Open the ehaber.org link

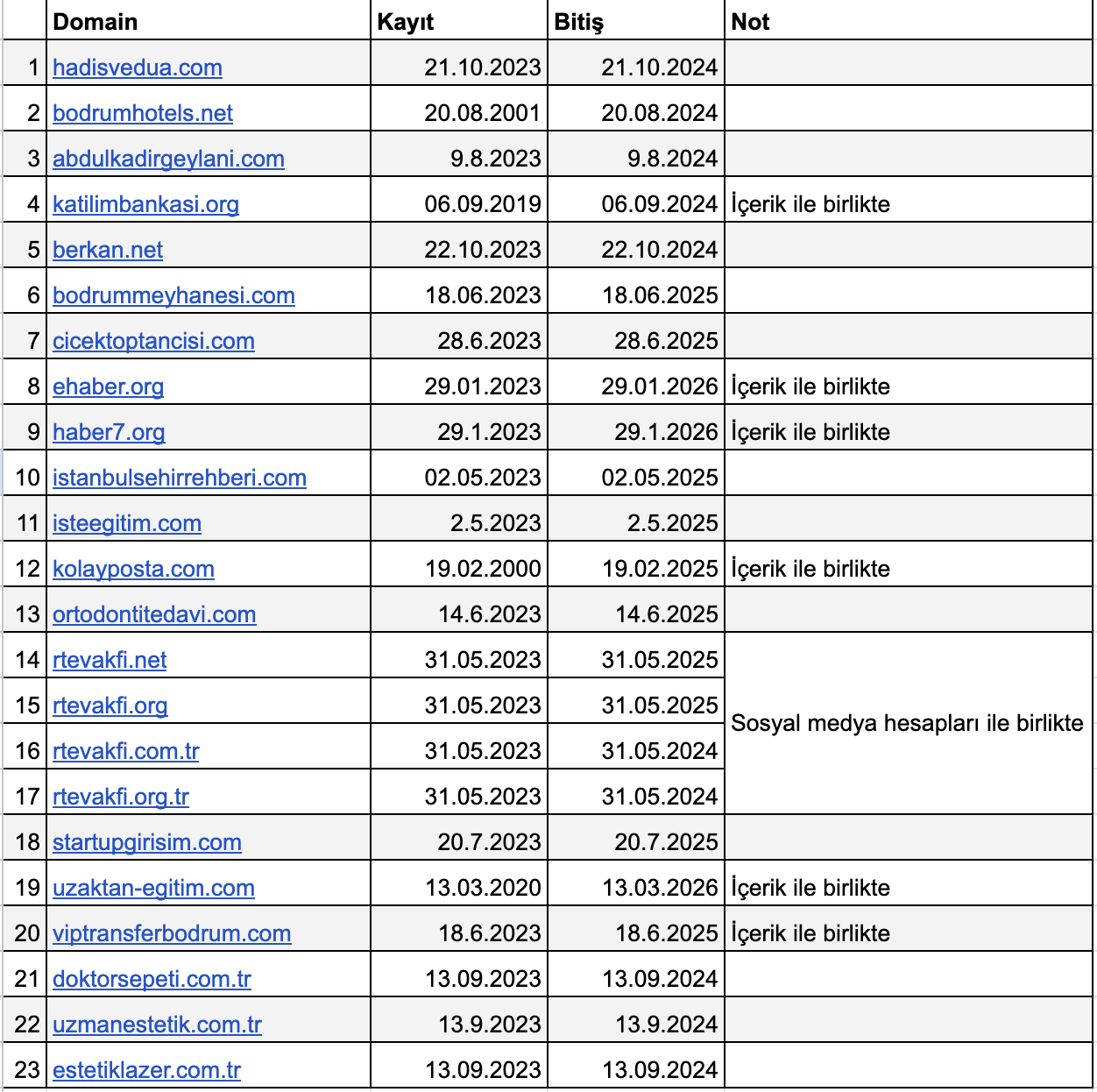(108, 386)
